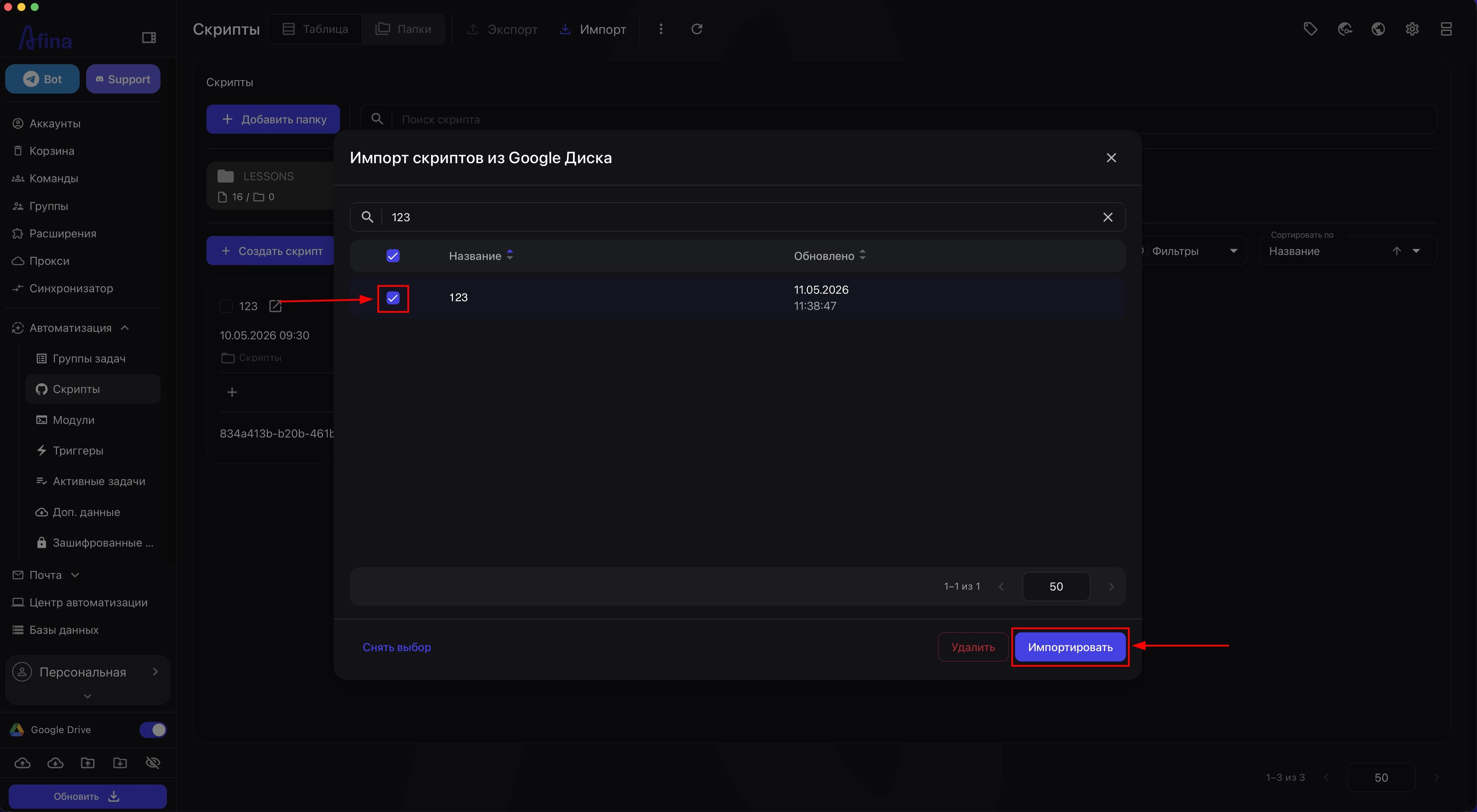Image resolution: width=1477 pixels, height=812 pixels.
Task: Open Модули item
Action: point(73,420)
